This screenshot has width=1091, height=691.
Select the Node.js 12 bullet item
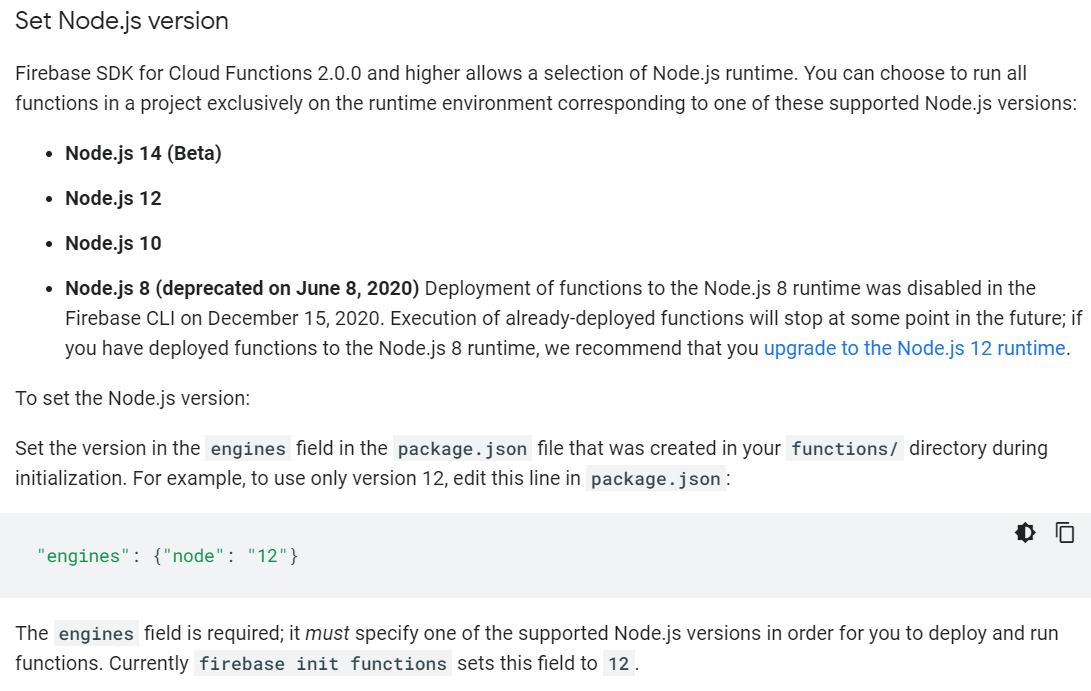(x=113, y=198)
